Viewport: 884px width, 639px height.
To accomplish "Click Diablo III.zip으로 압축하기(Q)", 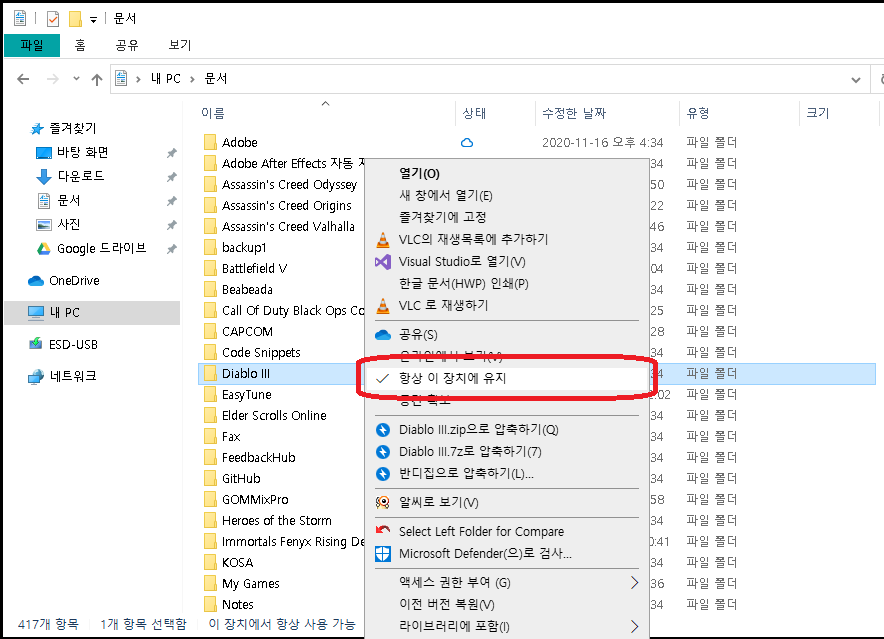I will 479,430.
